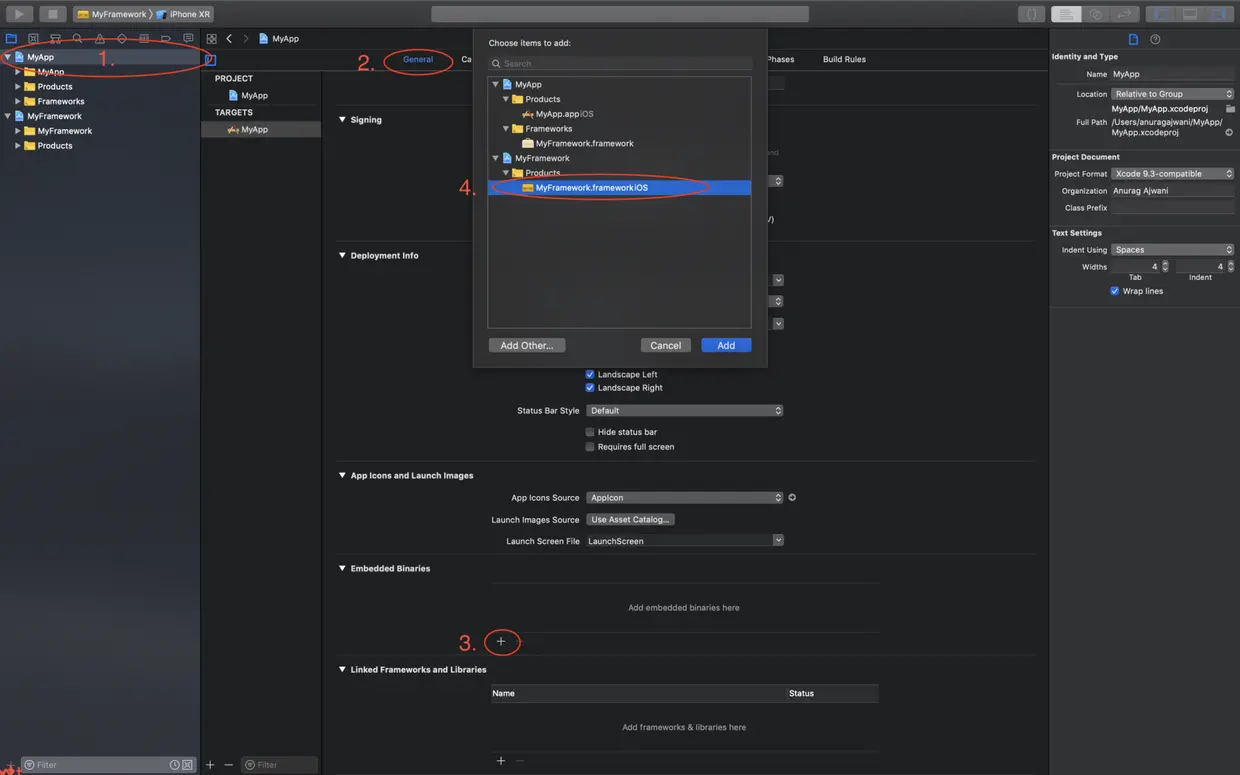Viewport: 1240px width, 775px height.
Task: Open the Find navigator magnifier icon
Action: coord(78,39)
